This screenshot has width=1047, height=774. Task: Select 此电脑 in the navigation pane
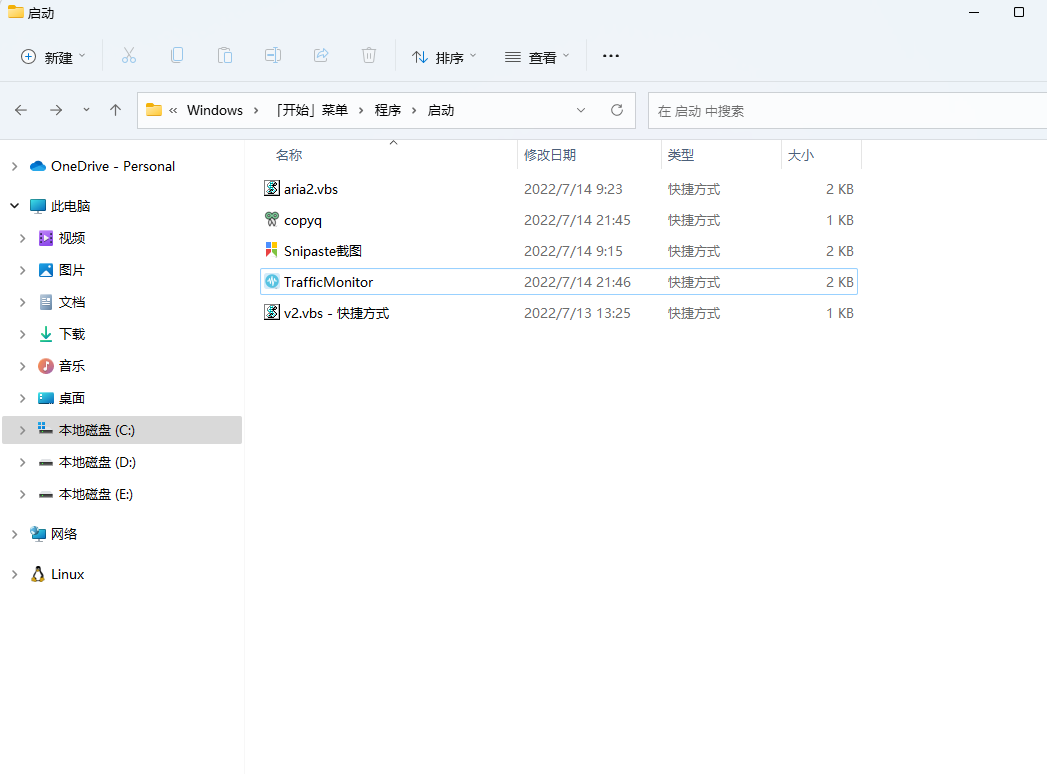70,206
